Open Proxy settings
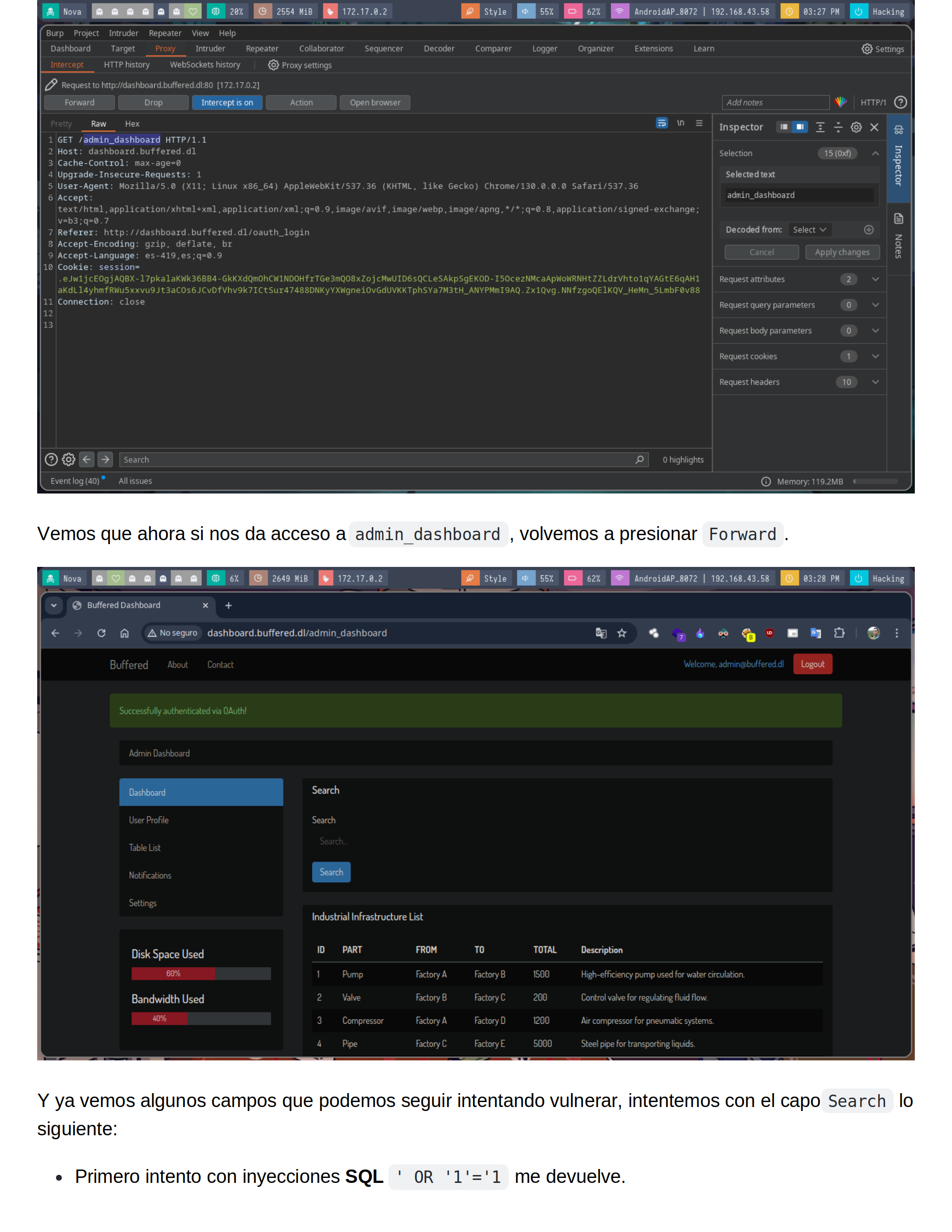Viewport: 952px width, 1232px height. coord(299,65)
